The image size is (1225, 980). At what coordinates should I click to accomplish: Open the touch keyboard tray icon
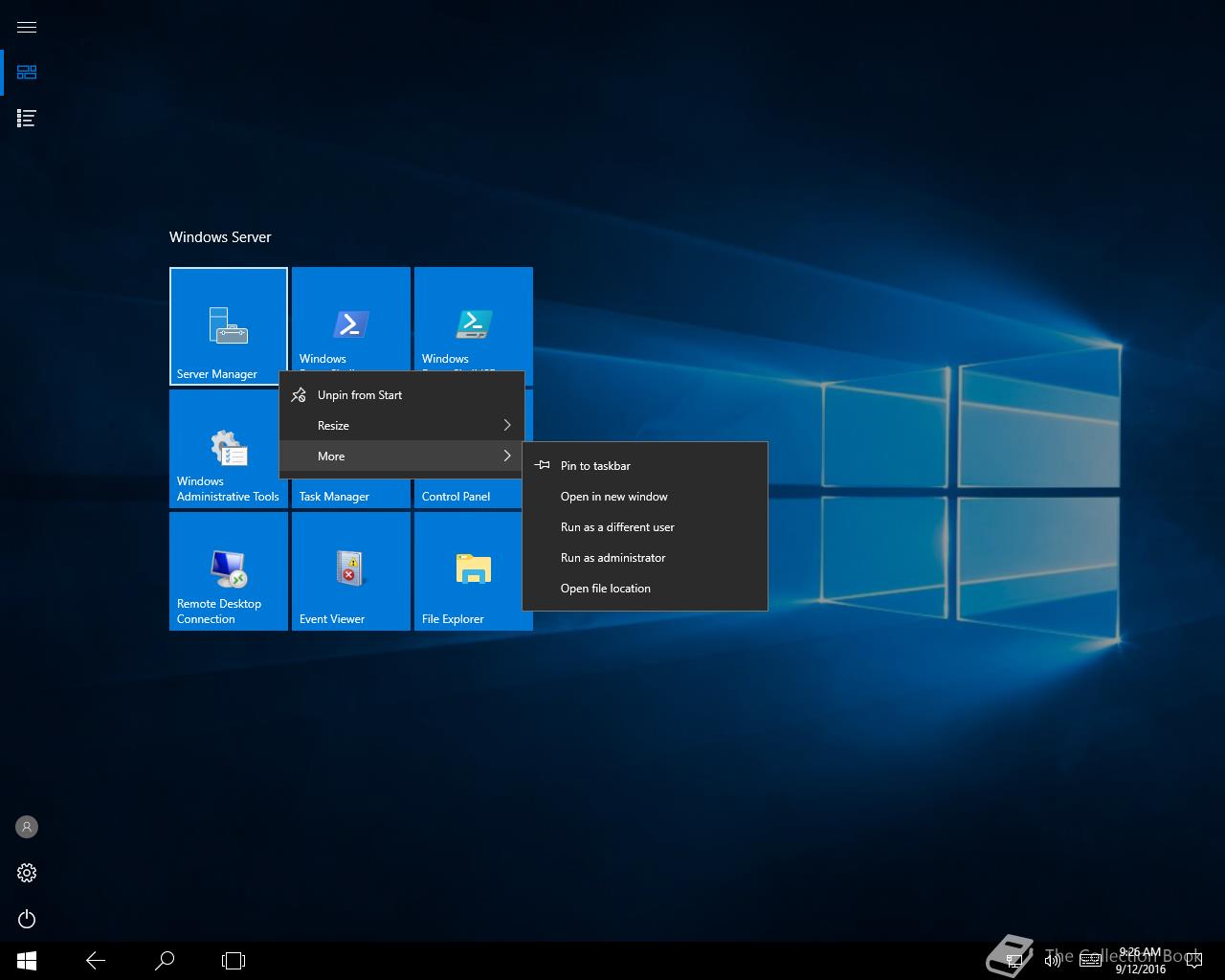pyautogui.click(x=1091, y=961)
